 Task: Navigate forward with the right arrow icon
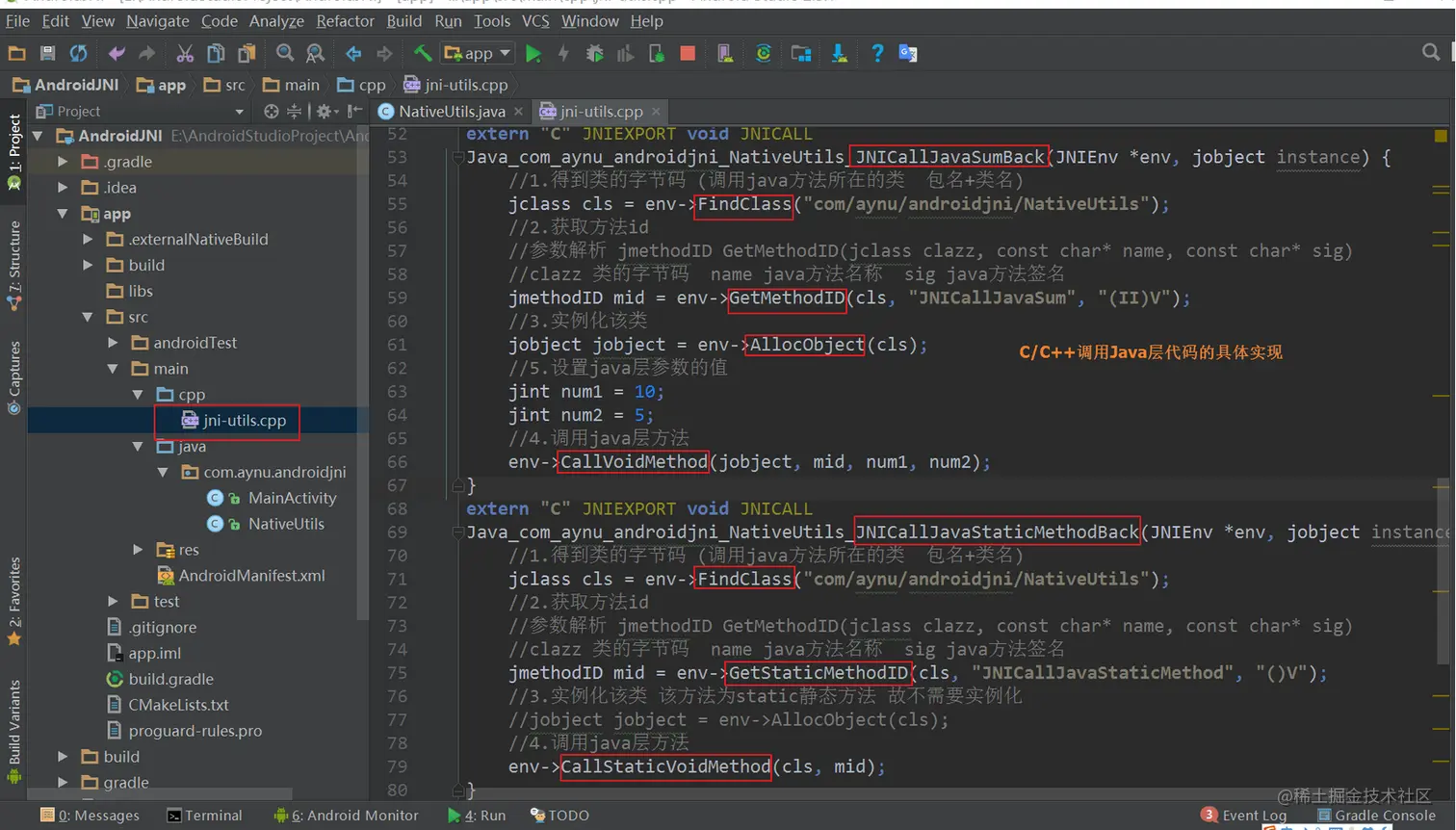[384, 54]
